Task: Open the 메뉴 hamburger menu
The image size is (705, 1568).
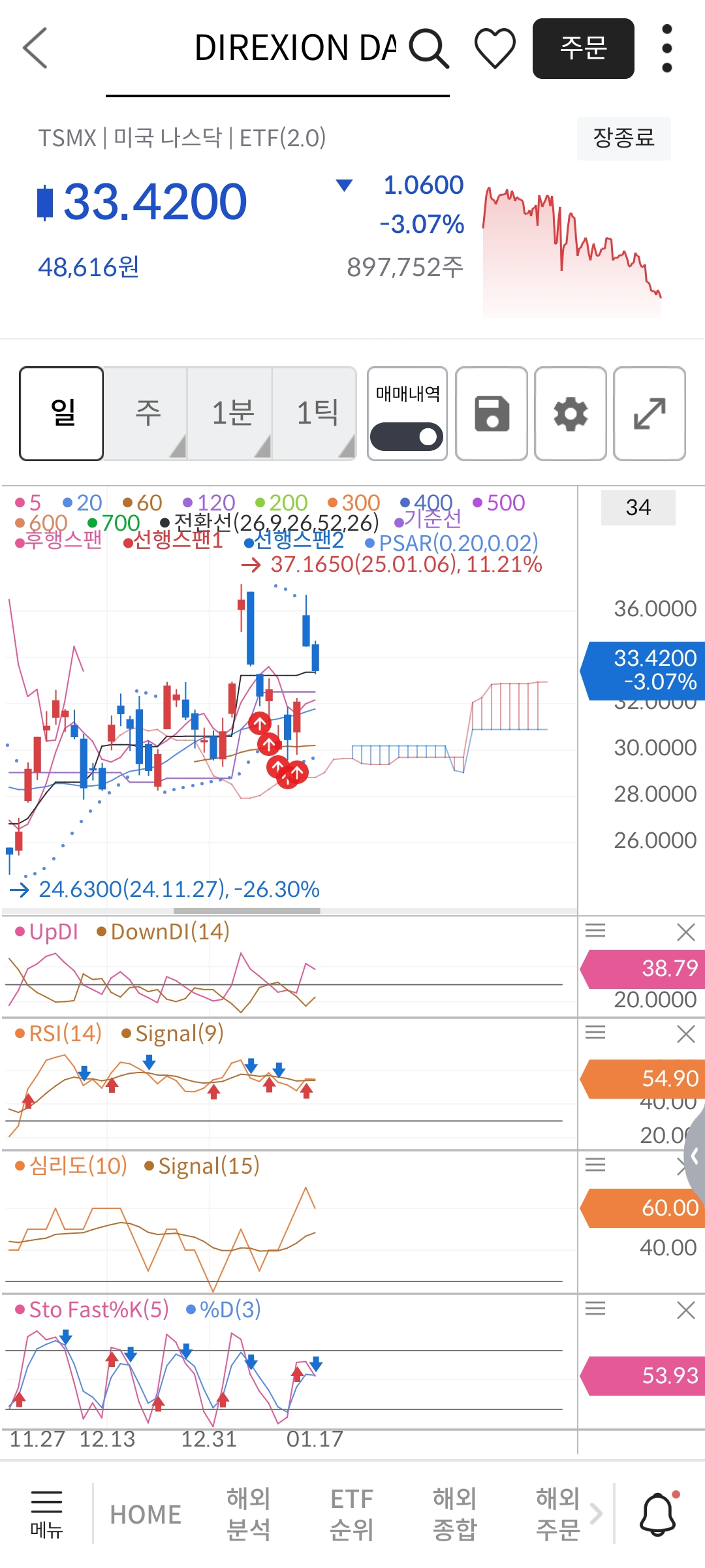Action: [46, 1513]
